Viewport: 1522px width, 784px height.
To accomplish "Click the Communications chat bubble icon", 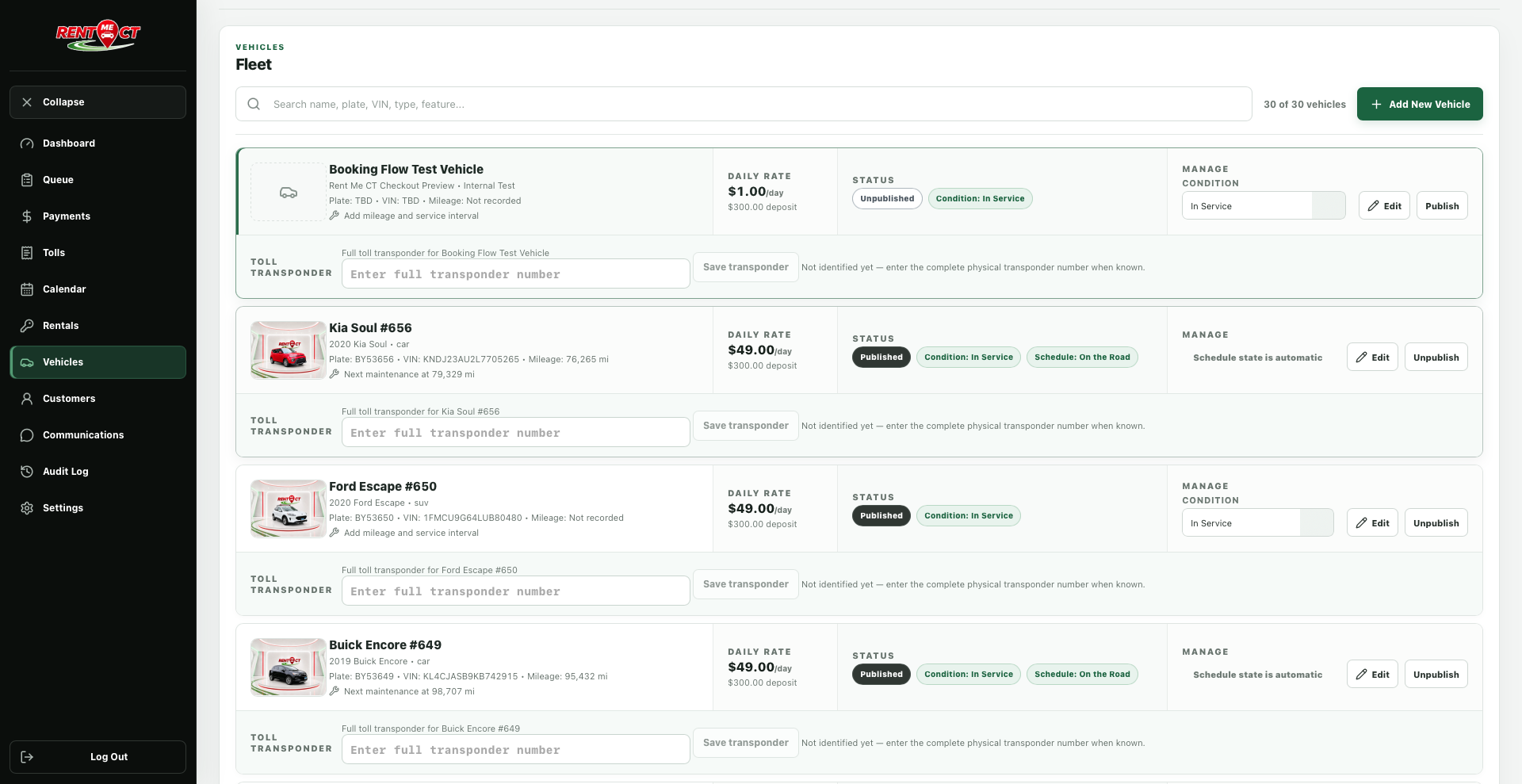I will (x=27, y=435).
